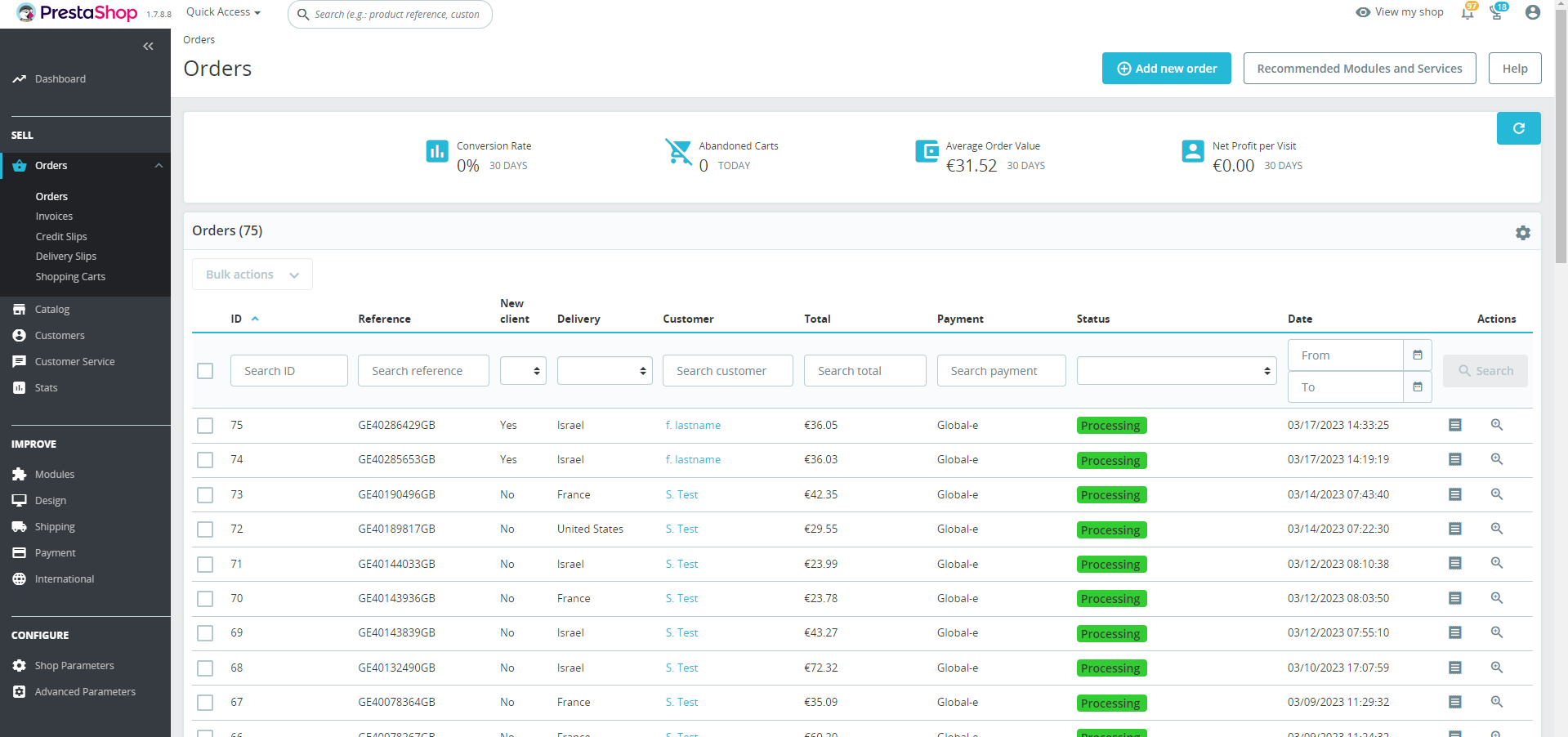1568x737 pixels.
Task: Collapse the sidebar with double-chevron icon
Action: click(148, 47)
